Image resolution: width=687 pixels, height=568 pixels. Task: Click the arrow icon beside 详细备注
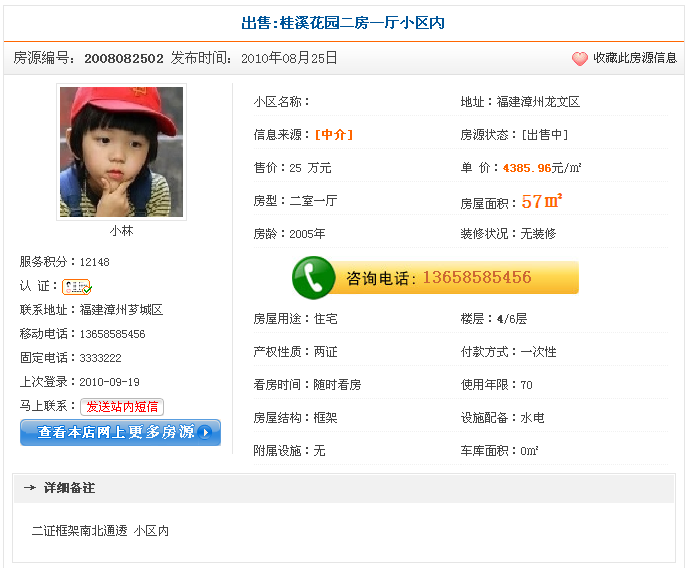pyautogui.click(x=30, y=488)
